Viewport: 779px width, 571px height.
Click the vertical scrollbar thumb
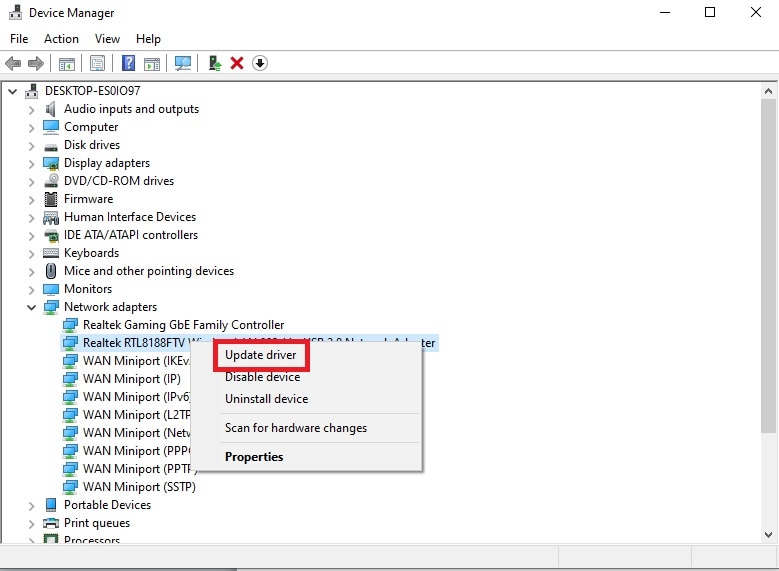(768, 266)
